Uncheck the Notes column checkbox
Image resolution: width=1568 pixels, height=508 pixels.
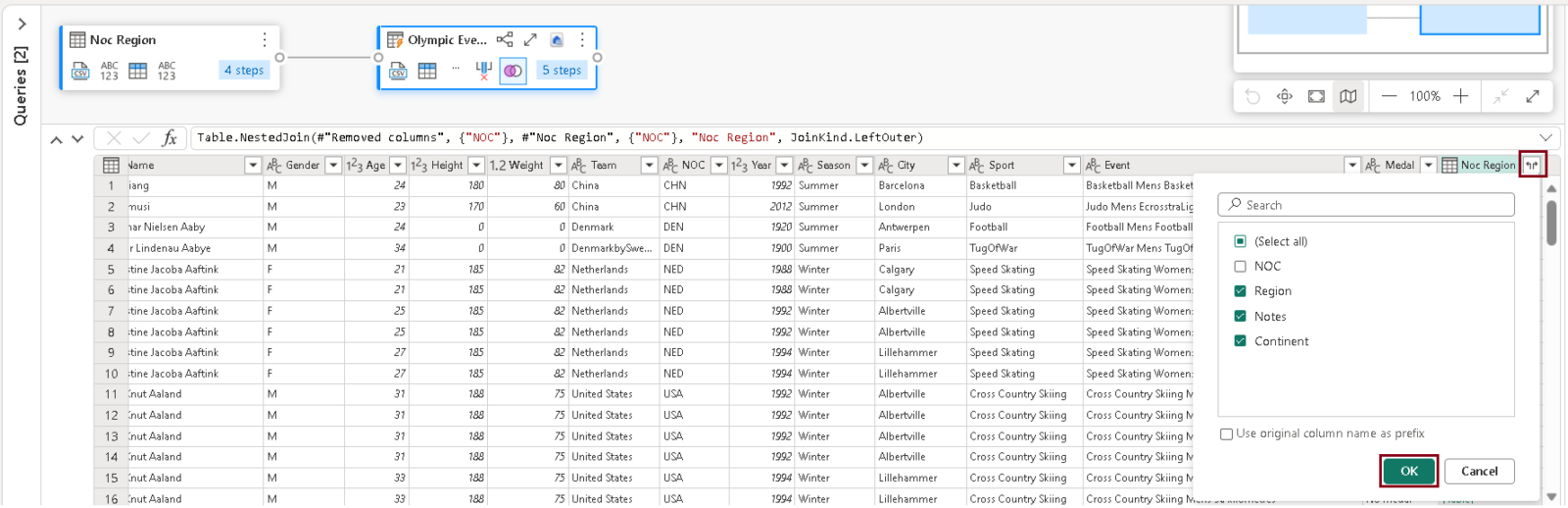[x=1240, y=316]
